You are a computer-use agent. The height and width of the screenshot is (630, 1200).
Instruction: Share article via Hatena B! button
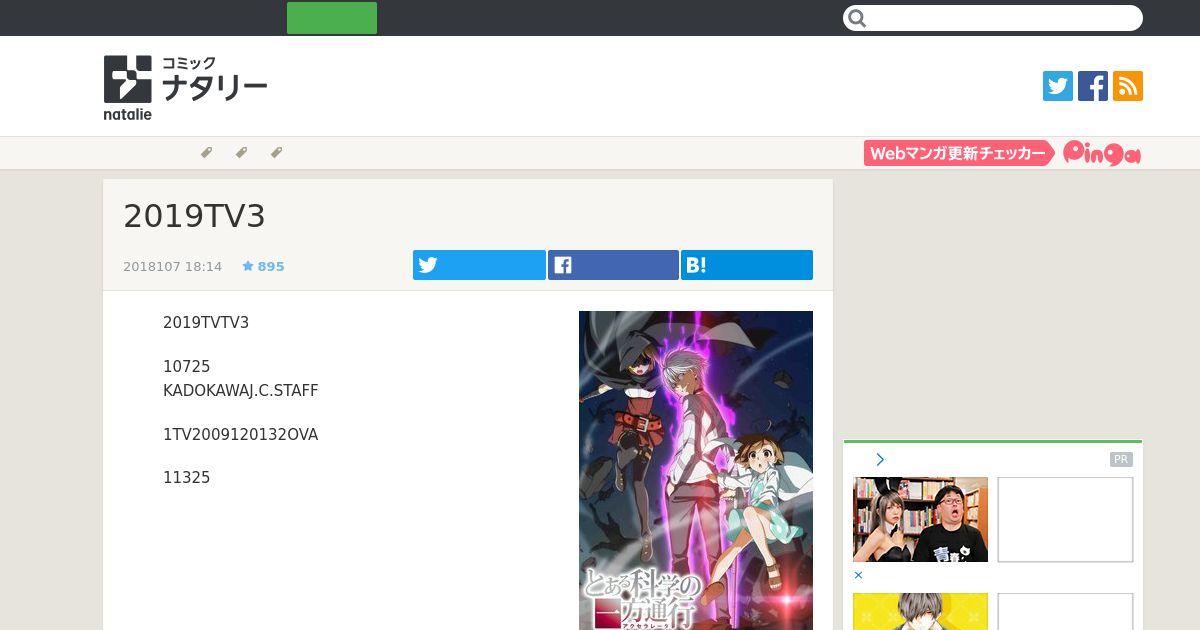tap(747, 265)
